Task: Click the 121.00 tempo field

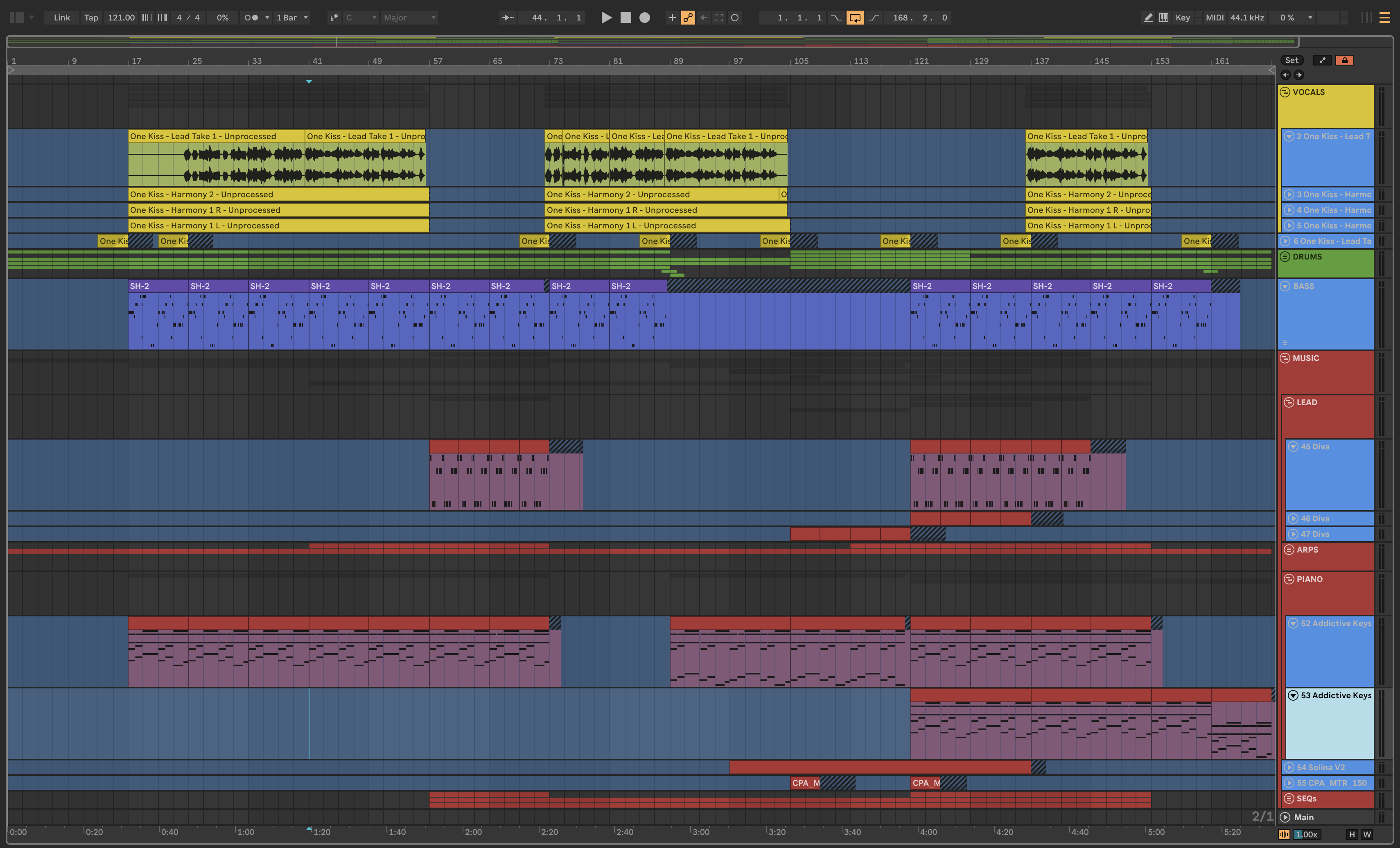Action: point(121,18)
